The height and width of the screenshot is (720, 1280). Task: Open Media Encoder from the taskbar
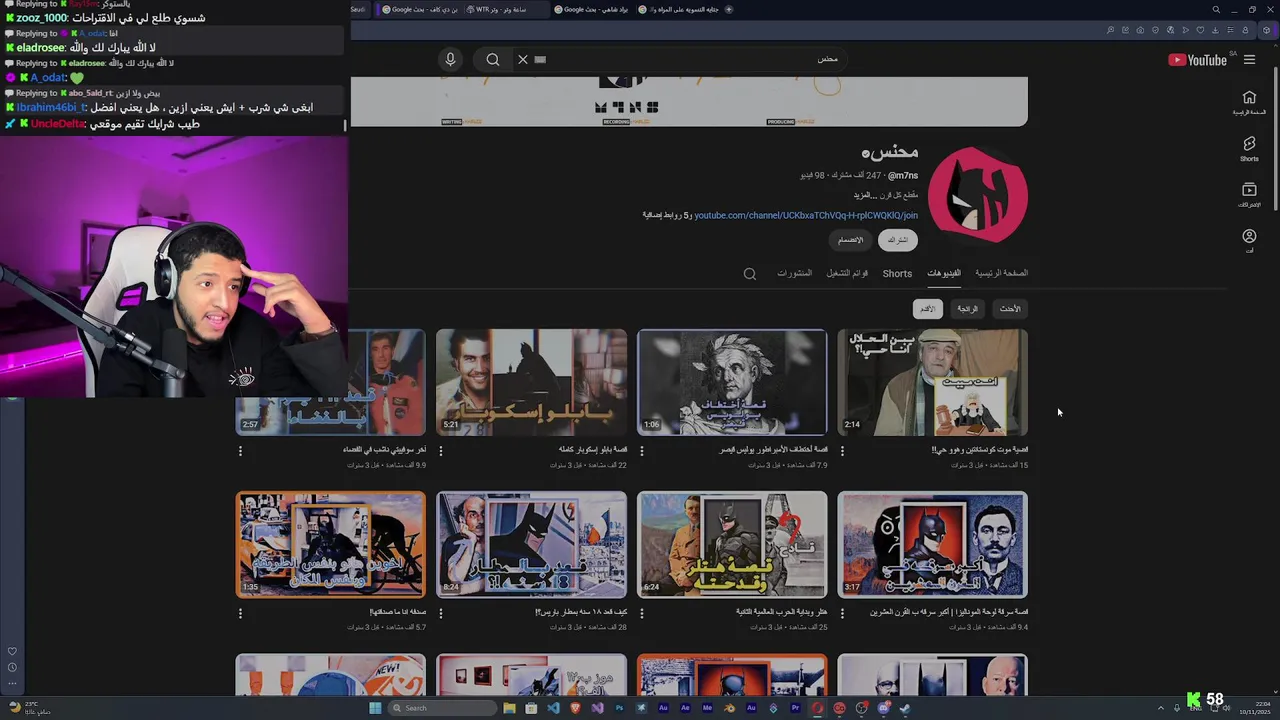click(707, 708)
